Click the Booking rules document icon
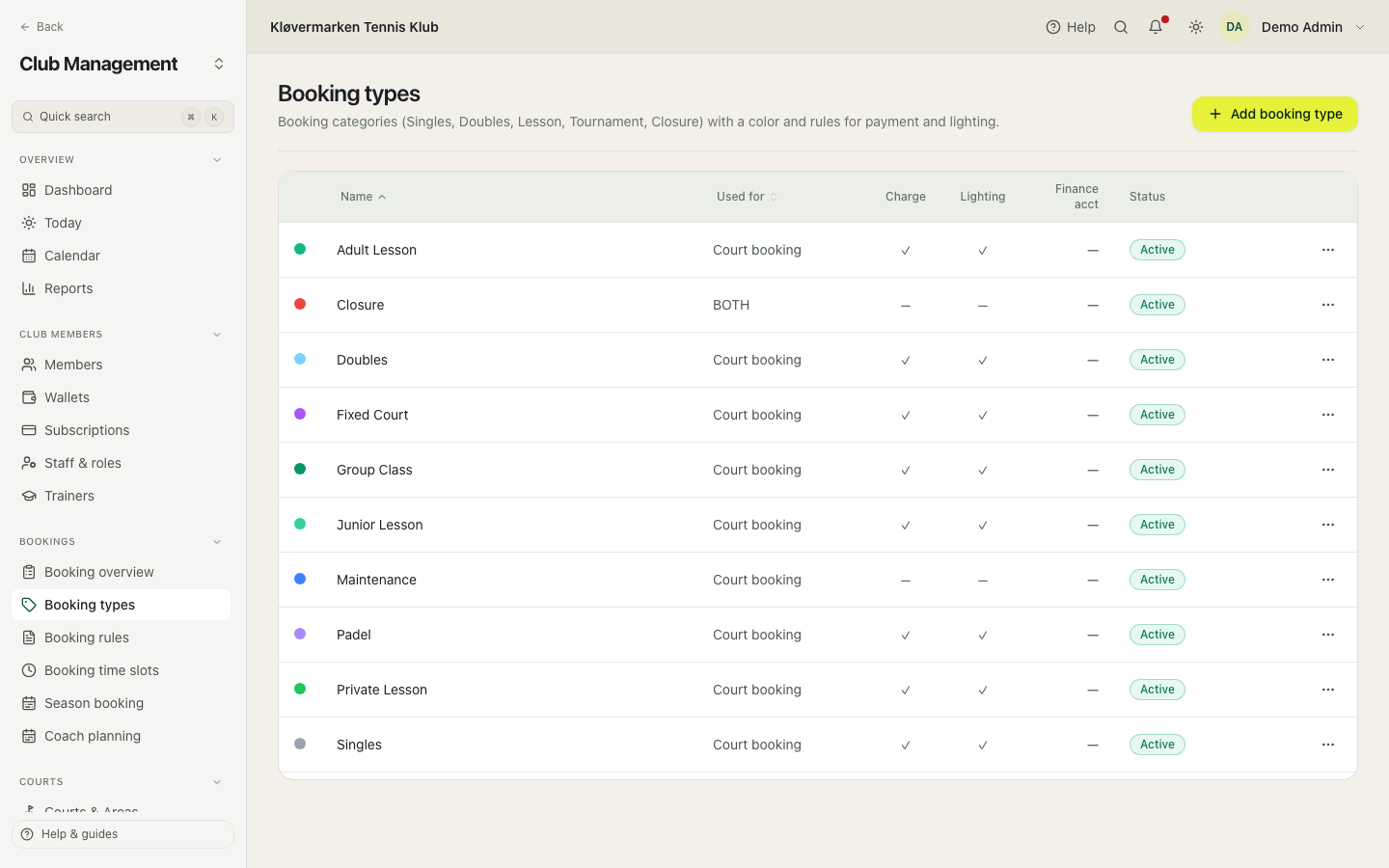Viewport: 1389px width, 868px height. (29, 637)
